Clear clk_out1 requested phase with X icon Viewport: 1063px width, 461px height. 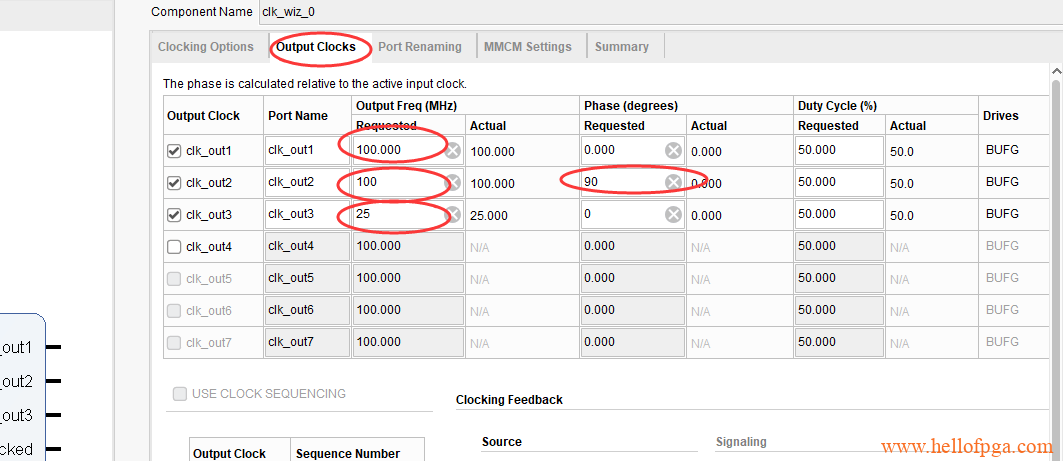pos(673,151)
